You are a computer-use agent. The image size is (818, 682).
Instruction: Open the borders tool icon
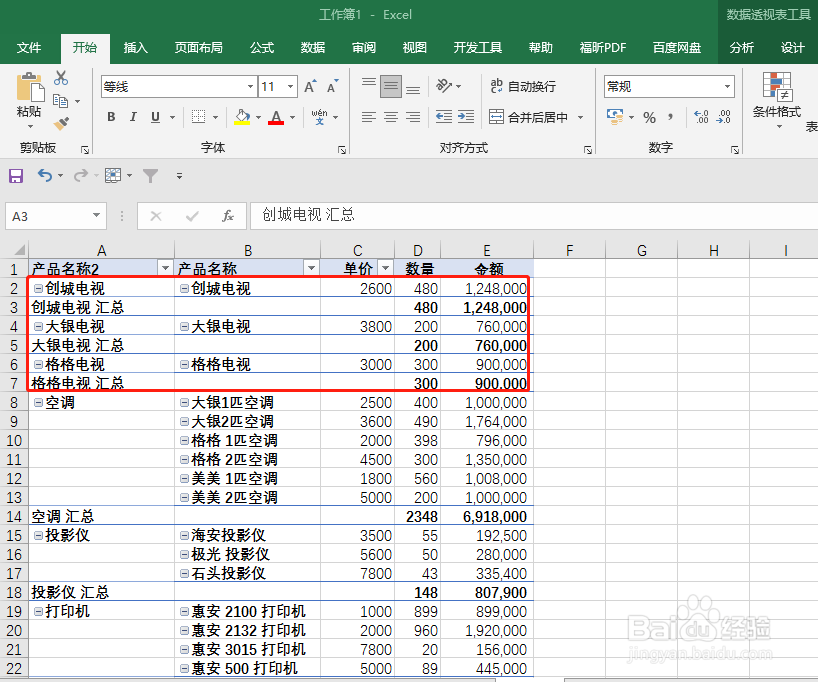[x=198, y=117]
